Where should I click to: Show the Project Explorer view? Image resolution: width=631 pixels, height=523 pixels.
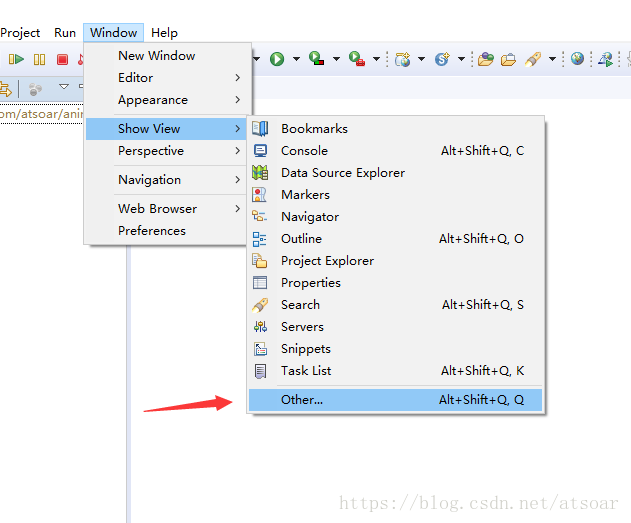coord(327,261)
